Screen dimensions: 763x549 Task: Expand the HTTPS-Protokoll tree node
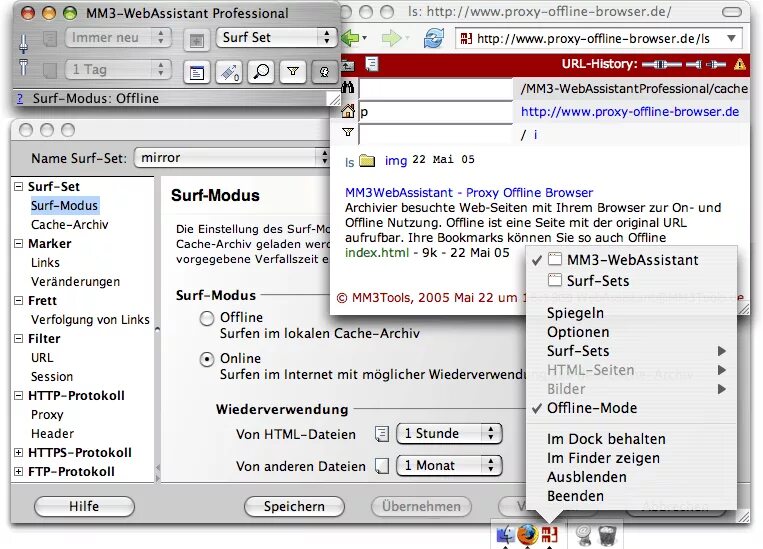[x=18, y=453]
